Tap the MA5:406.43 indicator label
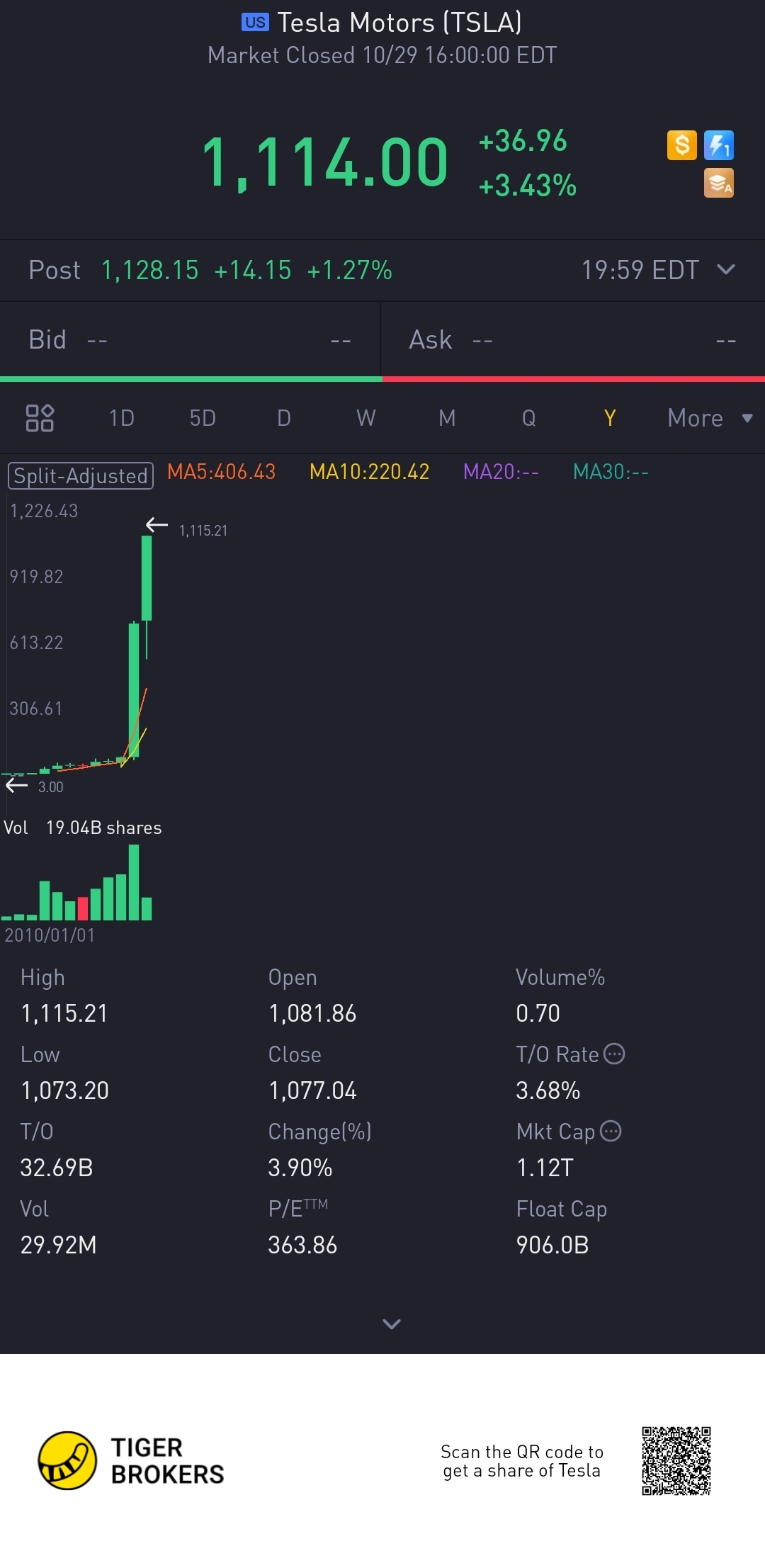The height and width of the screenshot is (1568, 765). pos(221,472)
